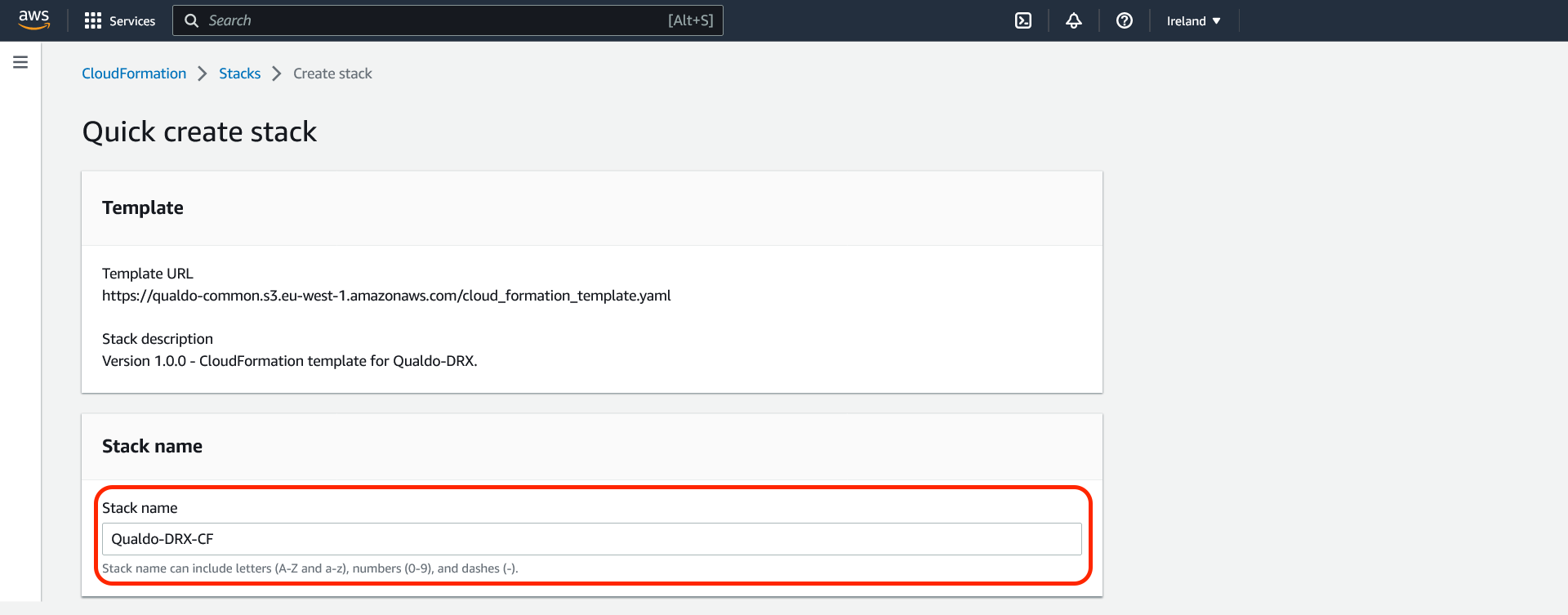Go to Stacks breadcrumb link
This screenshot has width=1568, height=615.
[x=239, y=74]
